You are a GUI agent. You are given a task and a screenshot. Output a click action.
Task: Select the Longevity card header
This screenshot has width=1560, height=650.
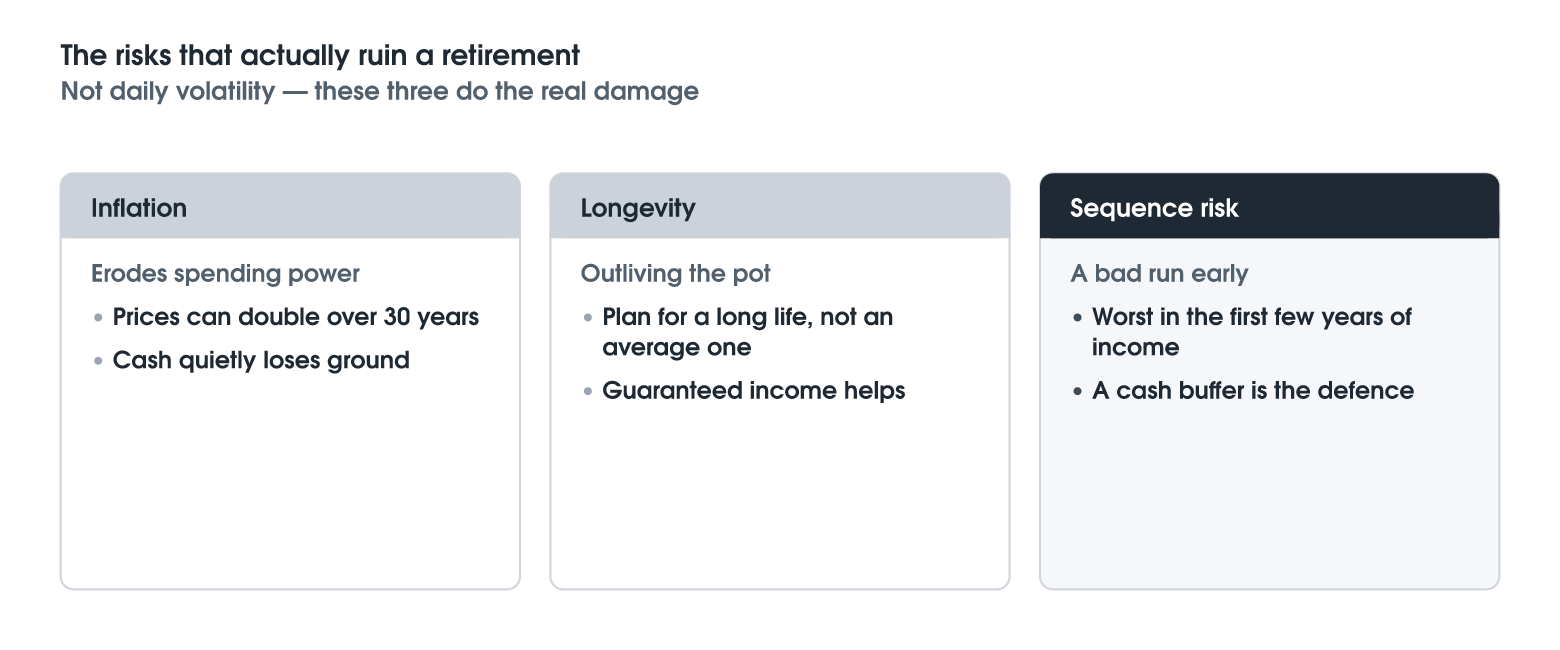780,206
